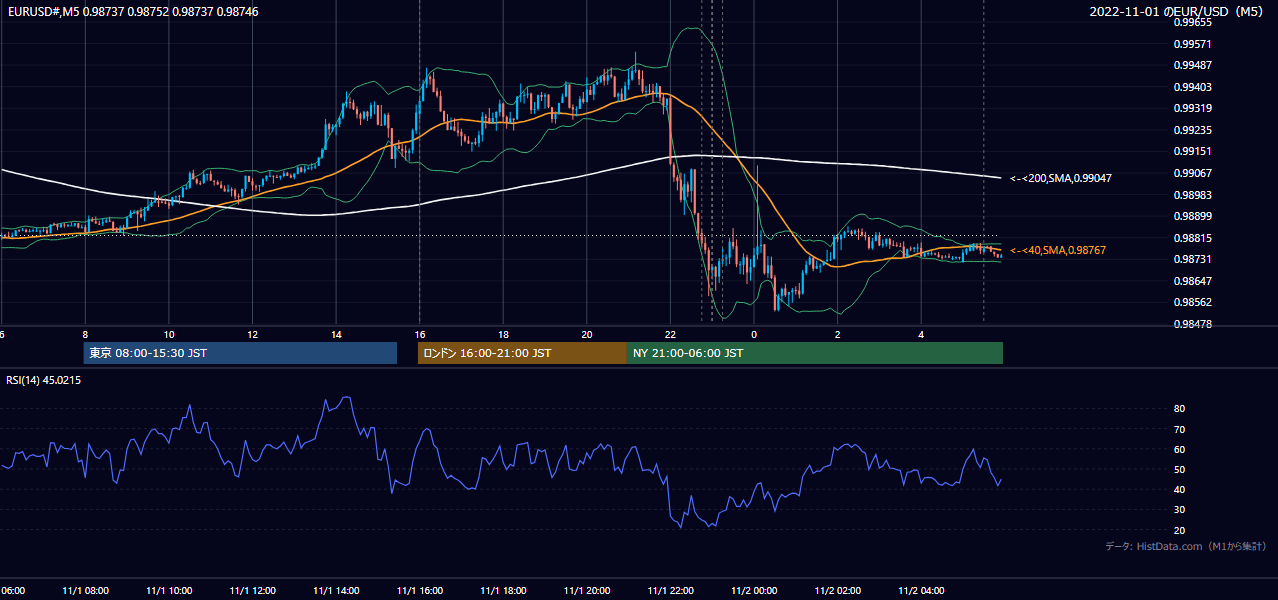The image size is (1278, 600).
Task: Click bottom time label 11/2 00:00
Action: [x=754, y=591]
